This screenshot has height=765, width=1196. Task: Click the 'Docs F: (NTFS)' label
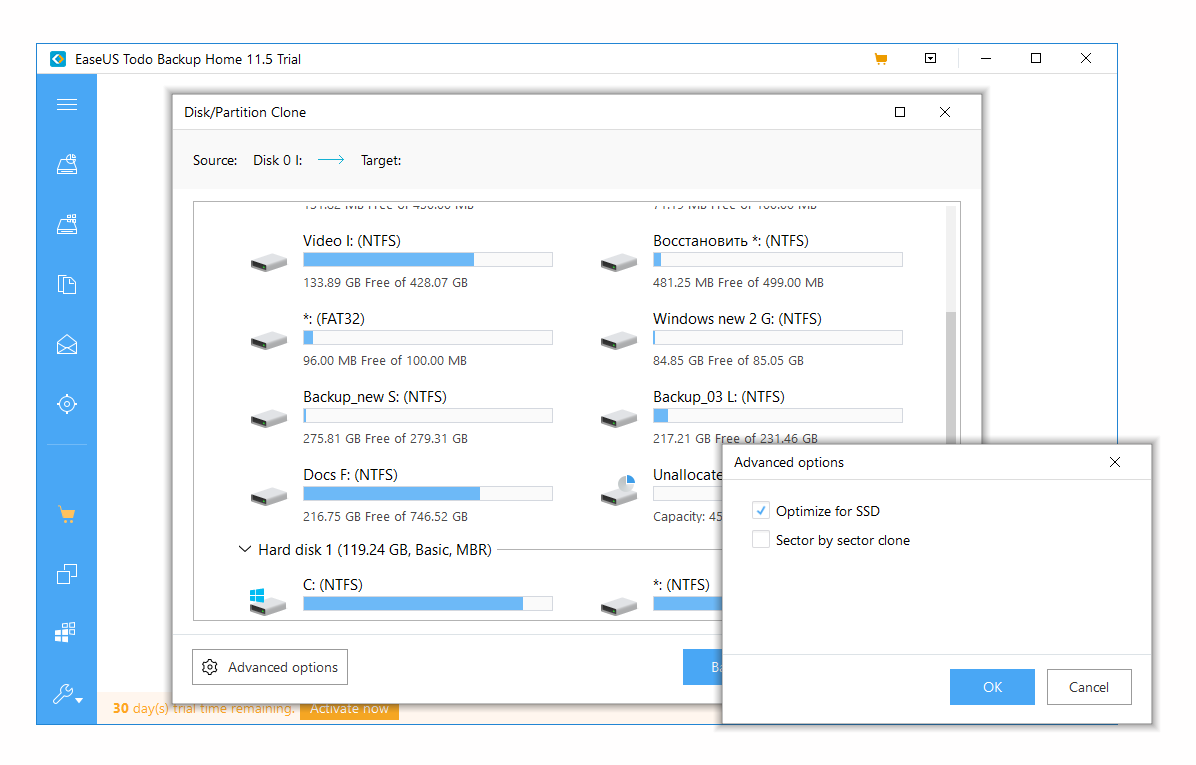pyautogui.click(x=350, y=474)
